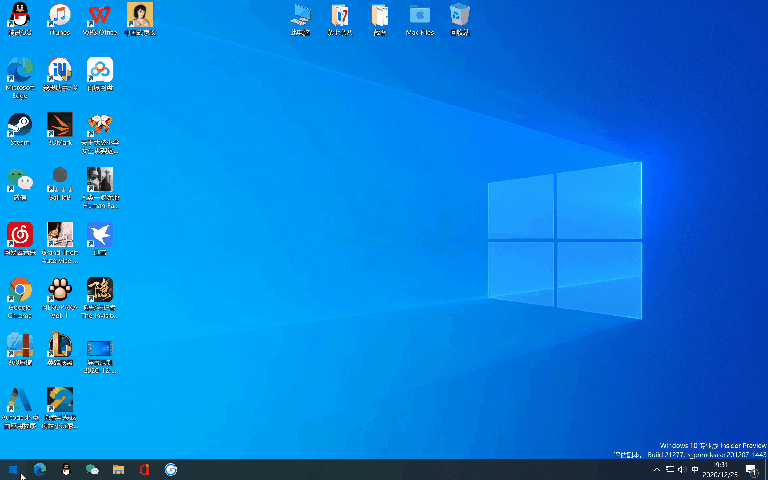Launch Steam from the desktop
Viewport: 768px width, 480px height.
coord(20,126)
